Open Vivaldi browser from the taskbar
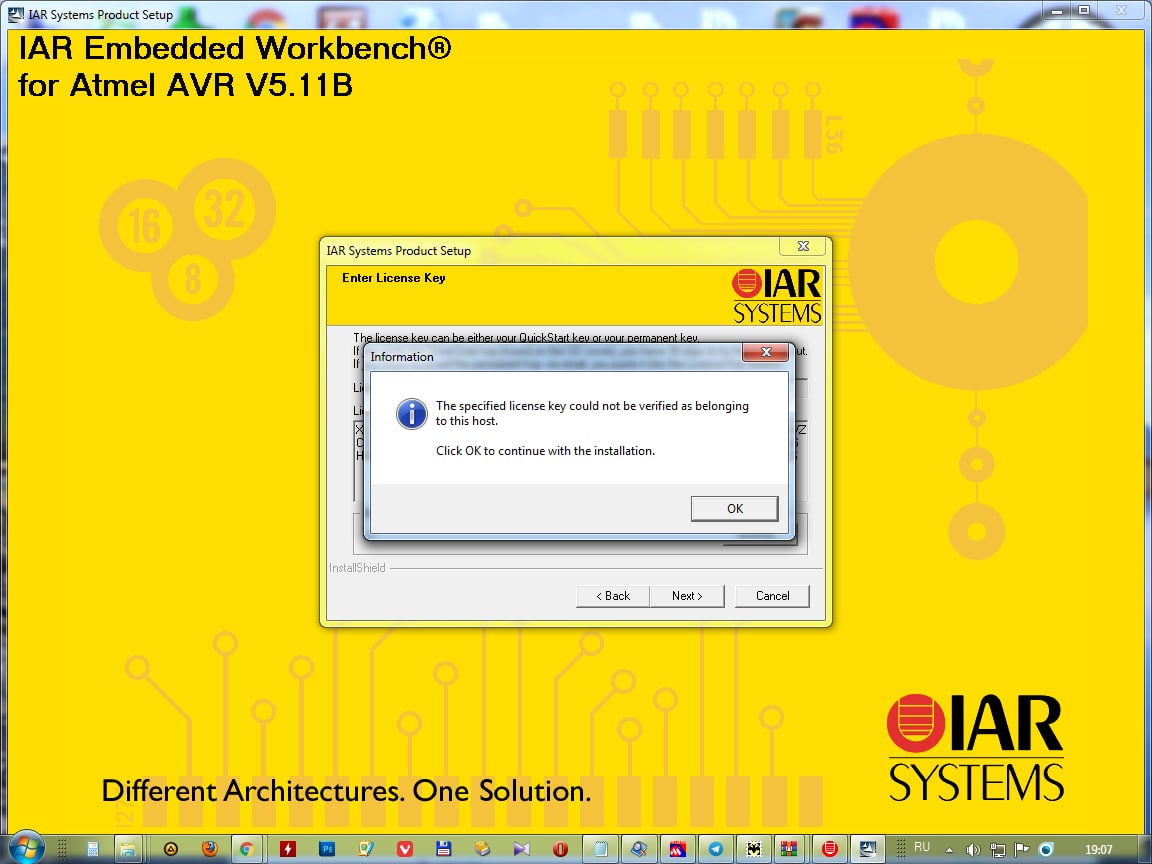This screenshot has height=864, width=1152. coord(405,849)
